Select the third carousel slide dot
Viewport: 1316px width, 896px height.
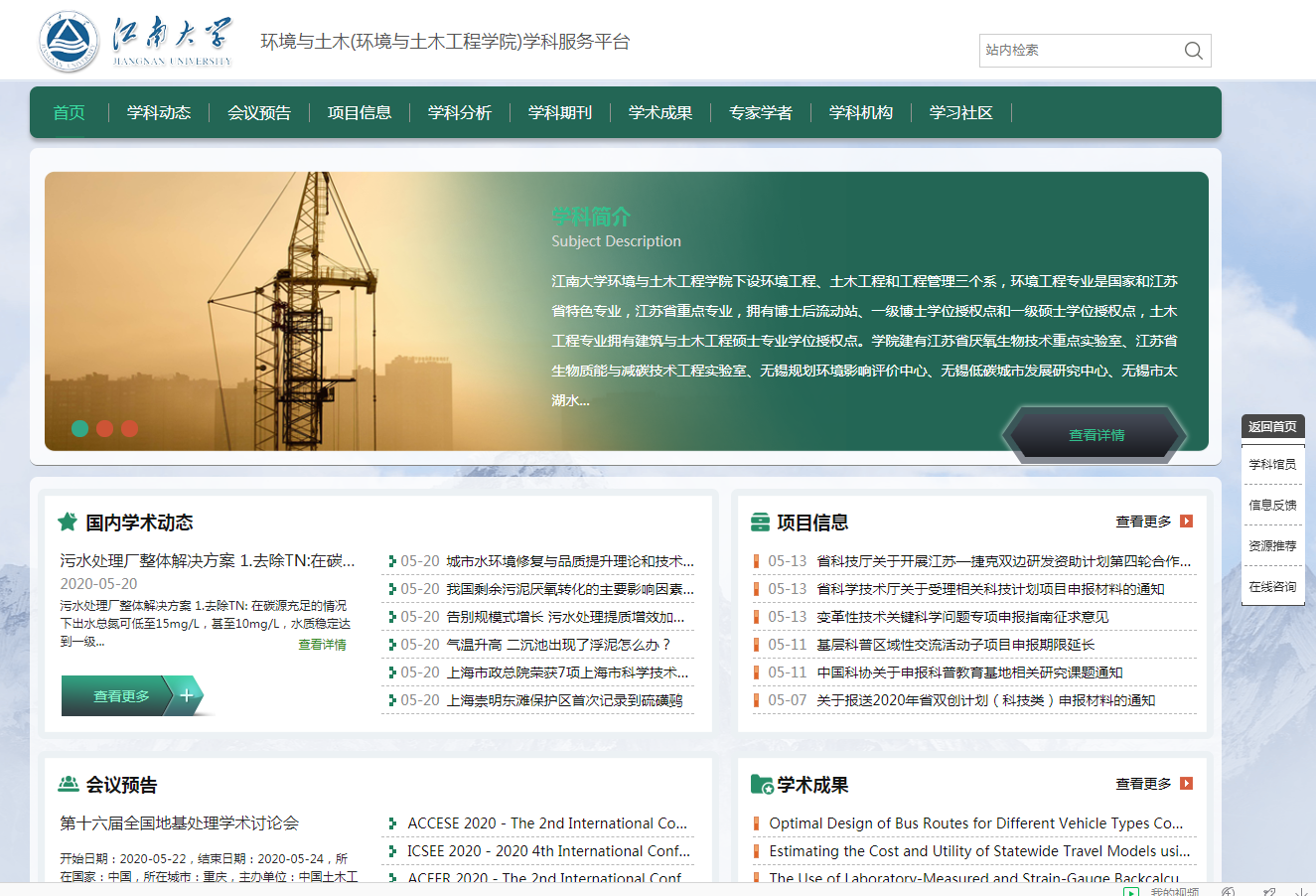[x=130, y=428]
